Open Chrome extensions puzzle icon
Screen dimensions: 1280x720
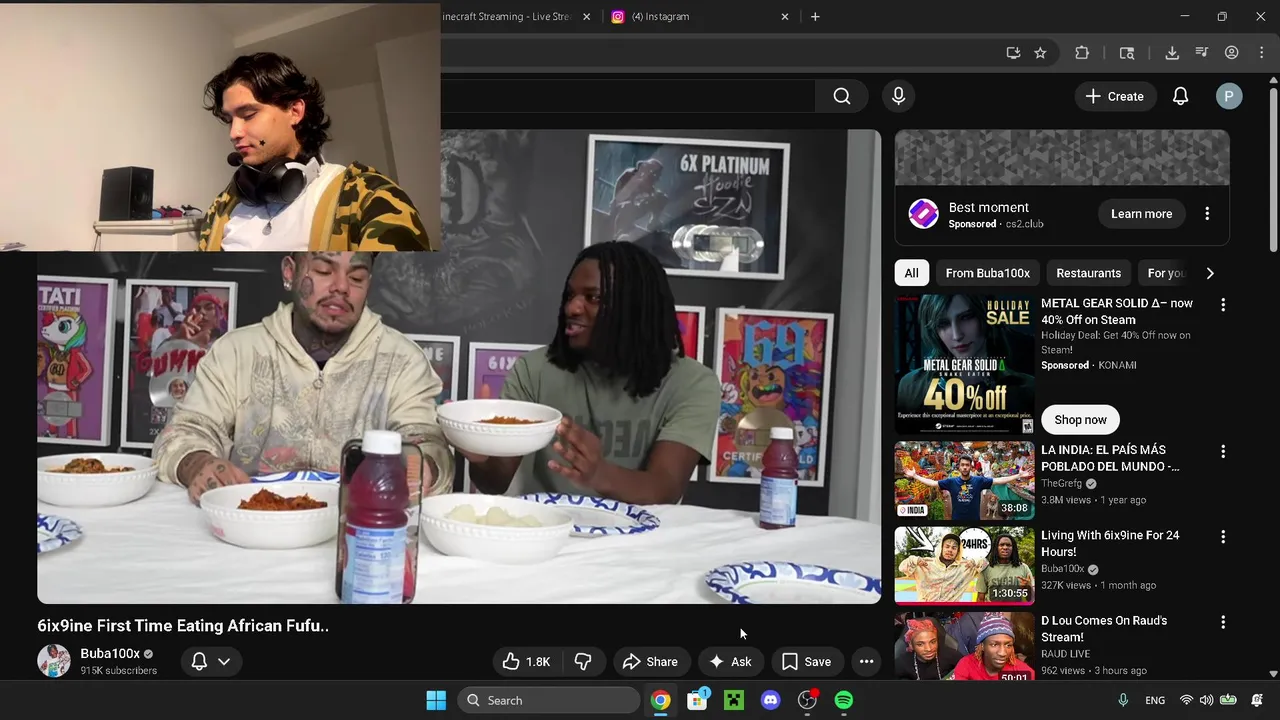point(1082,53)
